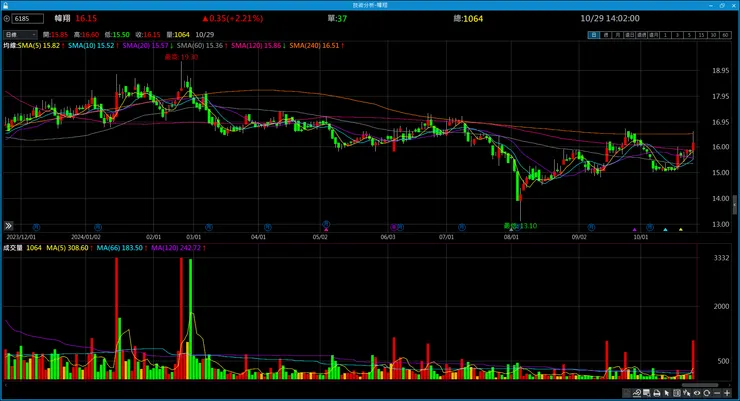Click the highest price label 19.30
The width and height of the screenshot is (740, 401).
[181, 57]
